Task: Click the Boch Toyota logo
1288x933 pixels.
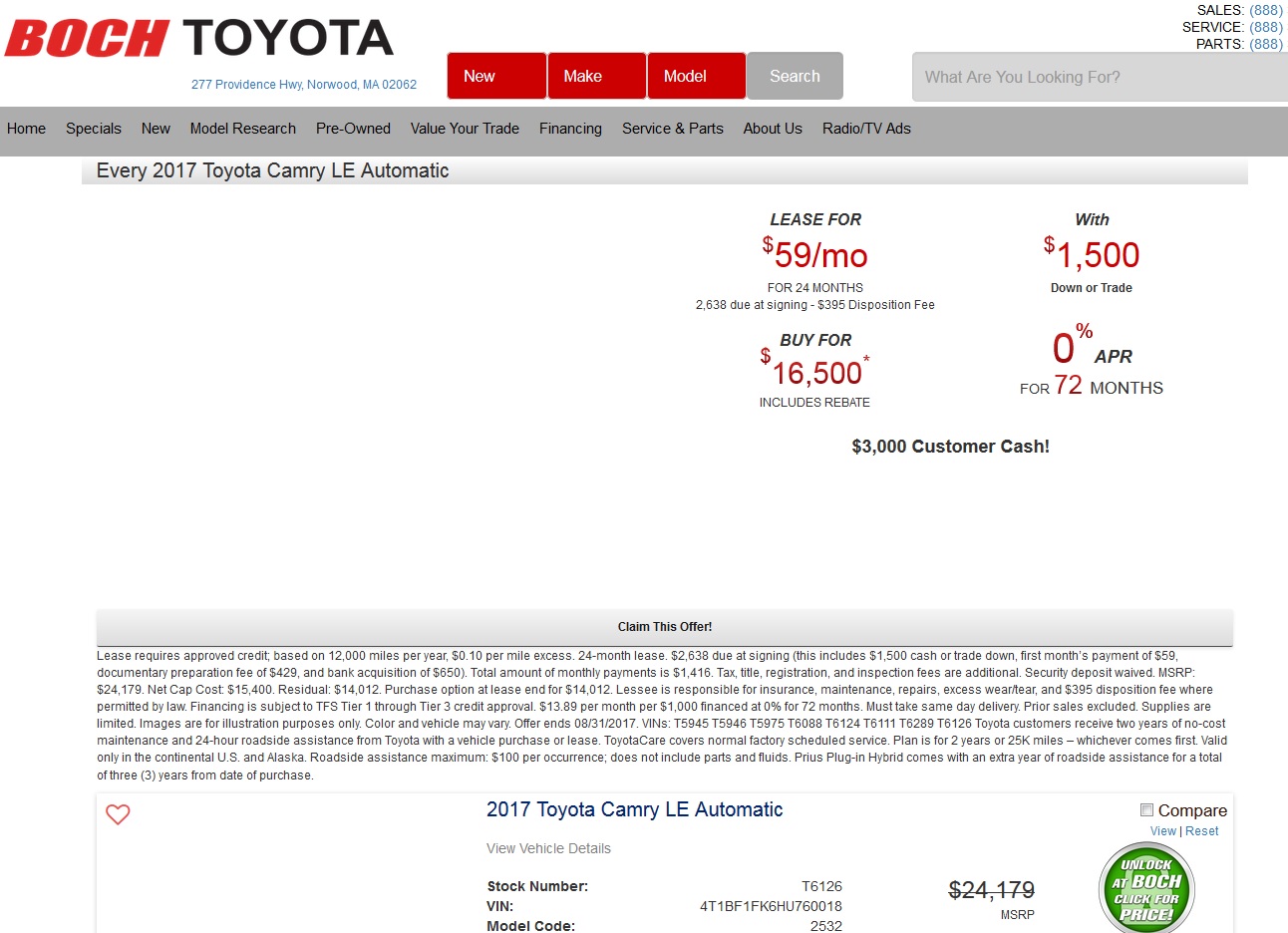Action: pyautogui.click(x=199, y=38)
